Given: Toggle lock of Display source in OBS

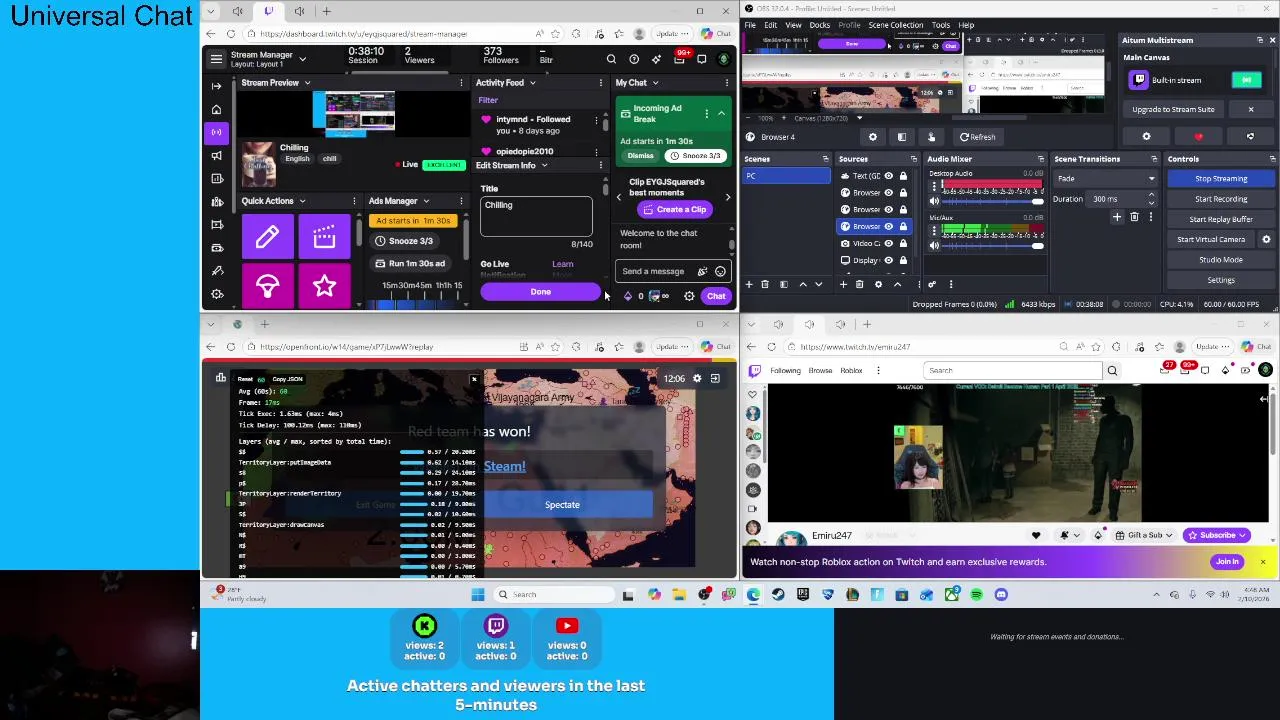Looking at the screenshot, I should [903, 260].
